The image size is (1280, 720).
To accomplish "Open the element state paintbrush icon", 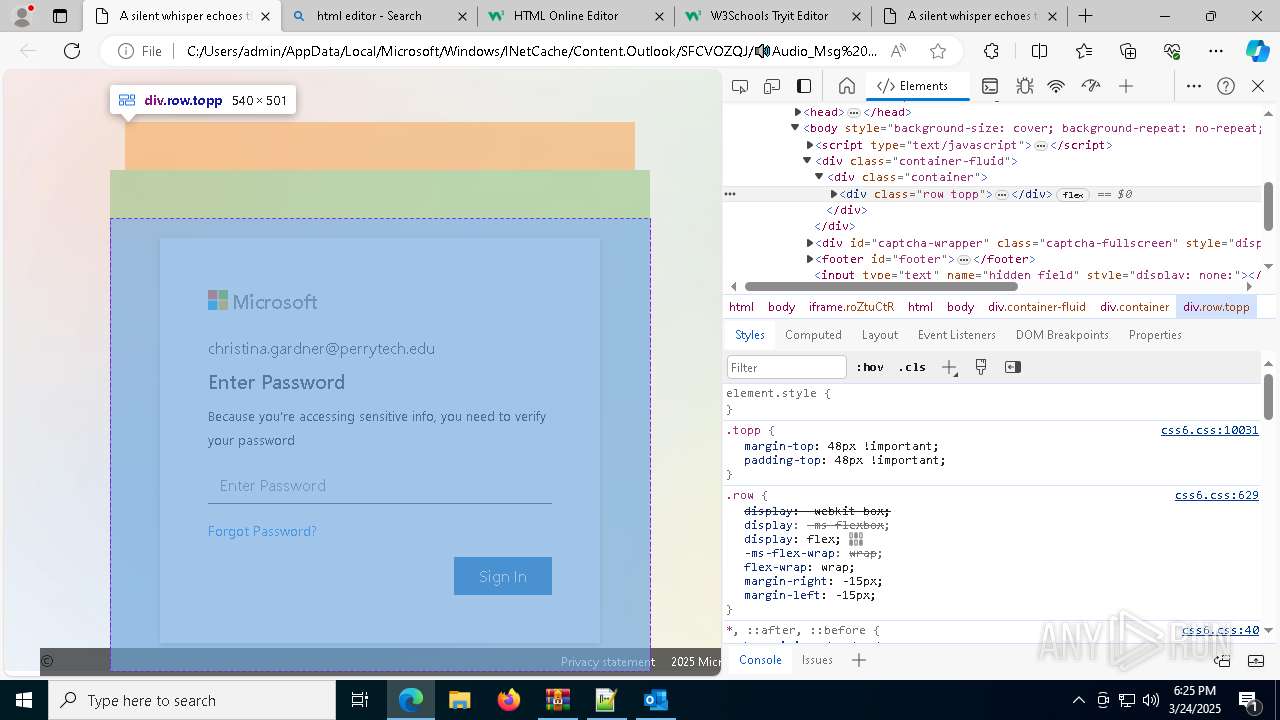I will click(981, 367).
